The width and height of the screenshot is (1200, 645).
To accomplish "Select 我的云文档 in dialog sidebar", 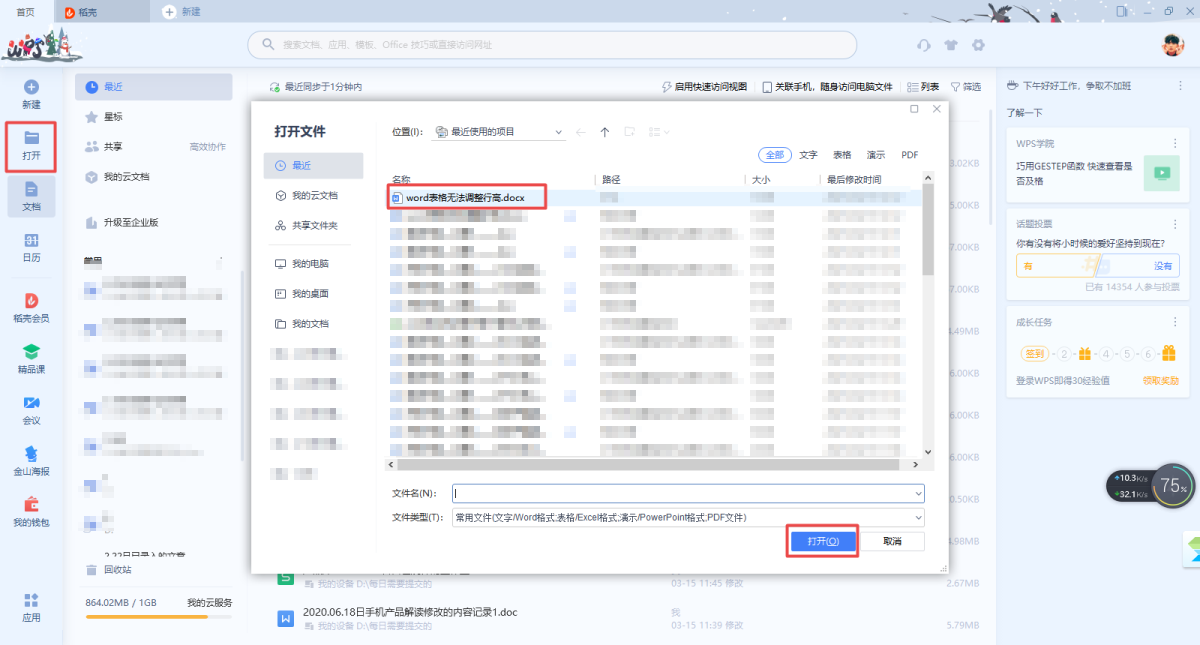I will (x=314, y=196).
